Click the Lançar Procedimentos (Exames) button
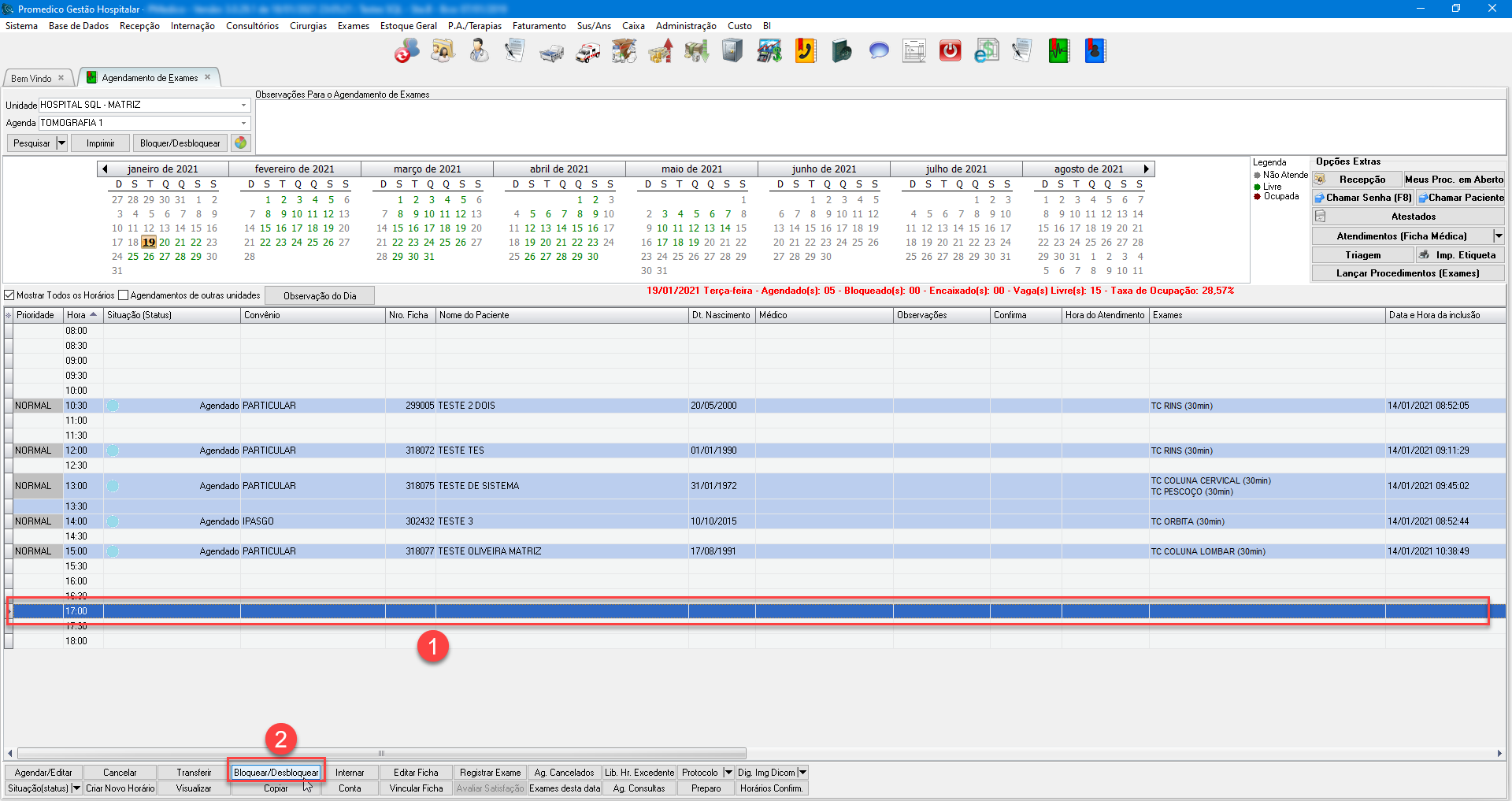The width and height of the screenshot is (1512, 801). [1407, 273]
